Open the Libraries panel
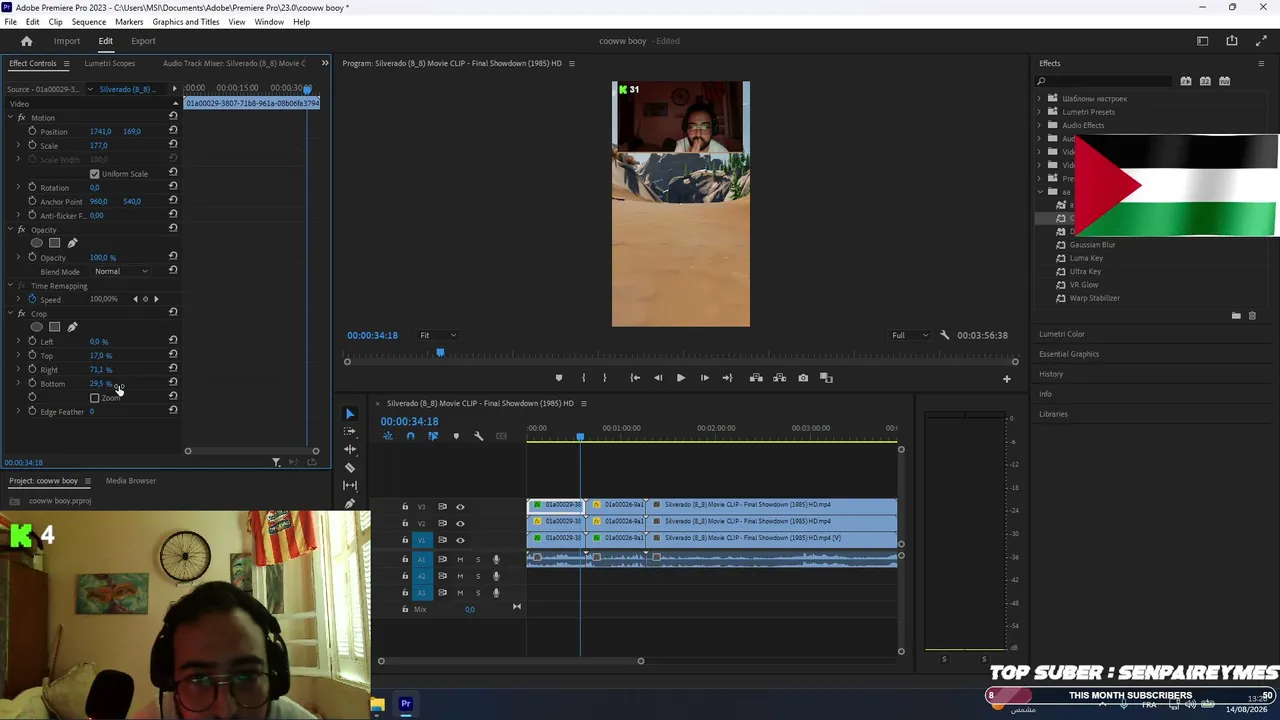This screenshot has width=1280, height=720. click(1053, 414)
